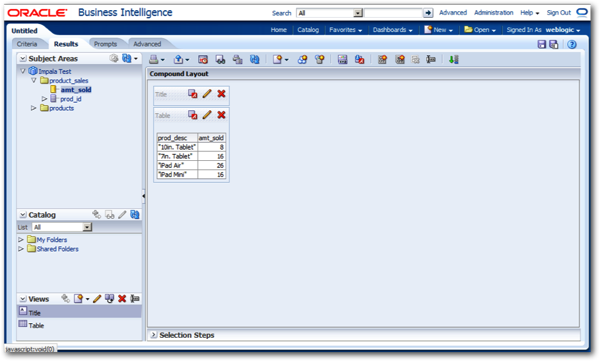Open Help question mark icon

click(572, 44)
